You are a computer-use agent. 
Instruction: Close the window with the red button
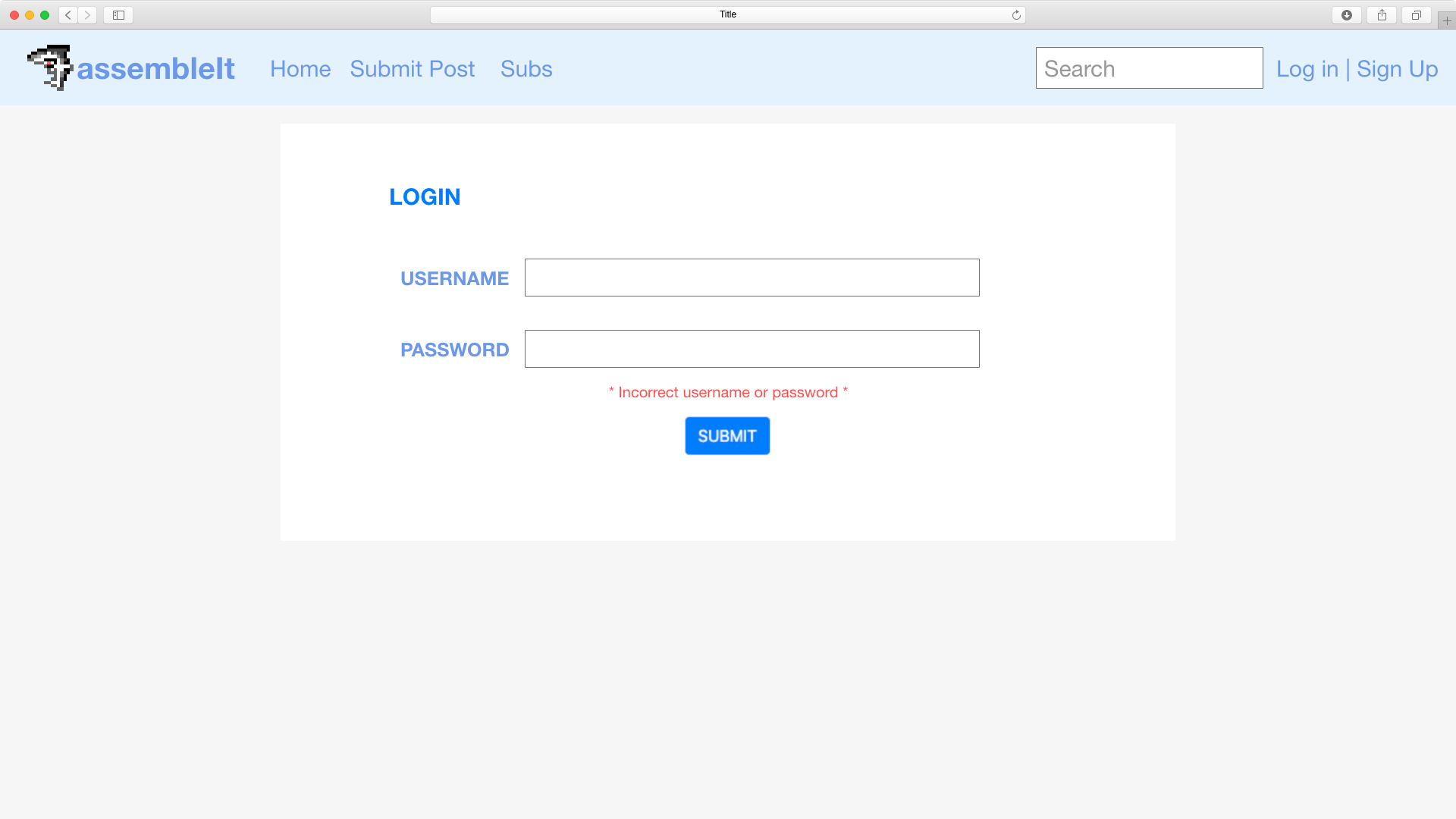click(14, 15)
